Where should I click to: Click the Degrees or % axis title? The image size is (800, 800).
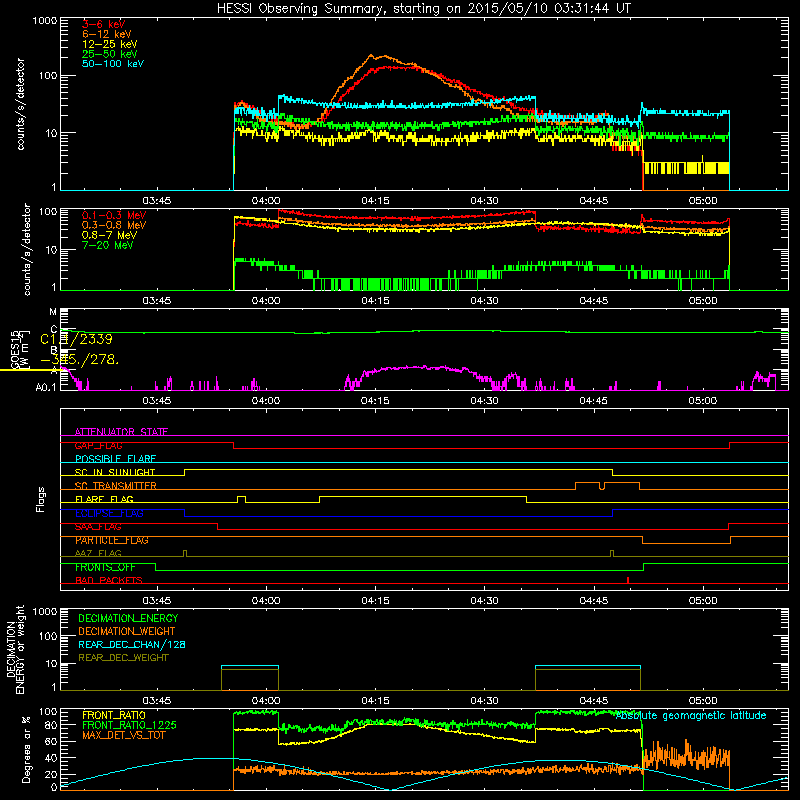[26, 750]
